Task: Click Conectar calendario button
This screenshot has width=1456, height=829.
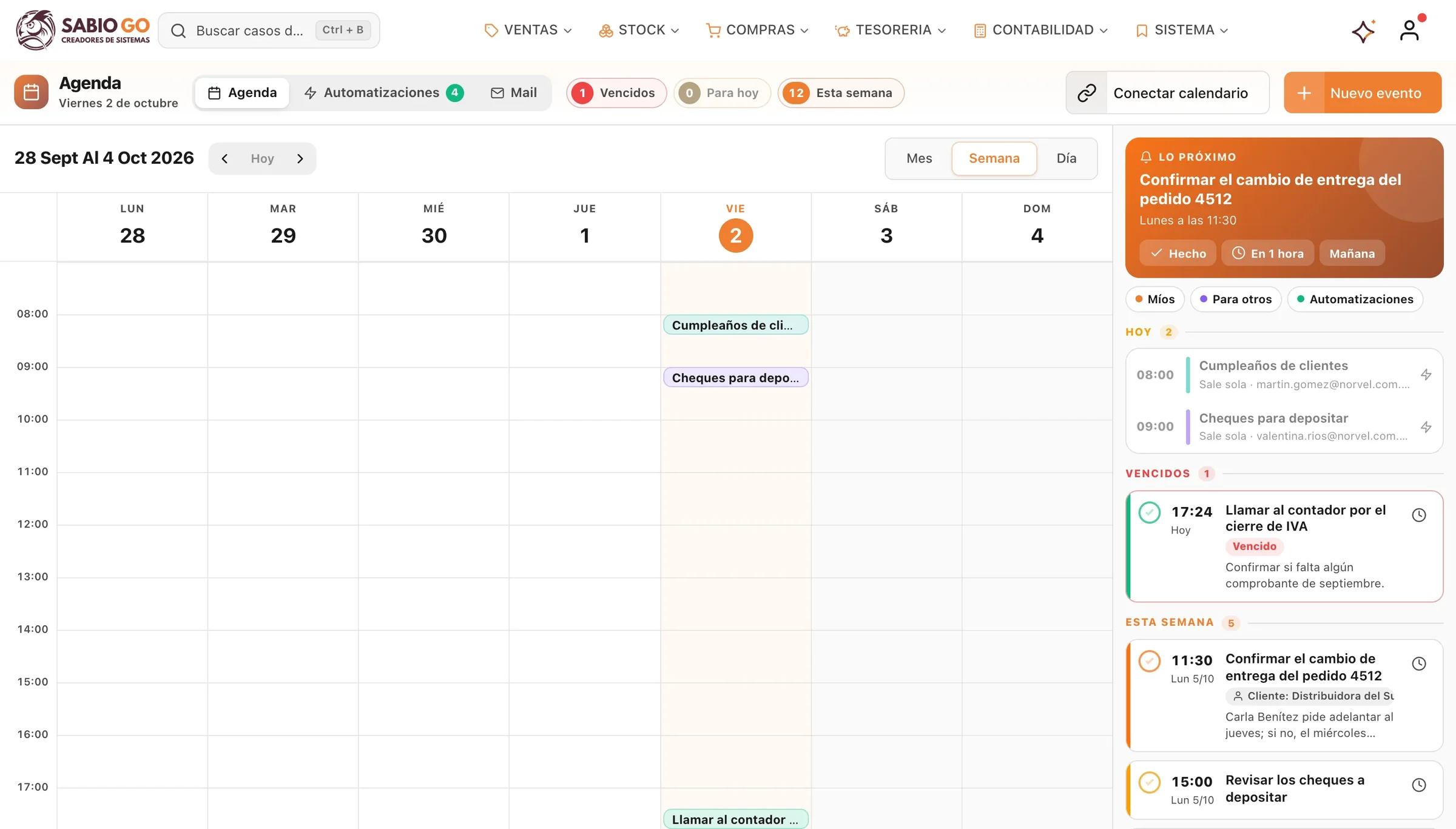Action: pyautogui.click(x=1167, y=93)
